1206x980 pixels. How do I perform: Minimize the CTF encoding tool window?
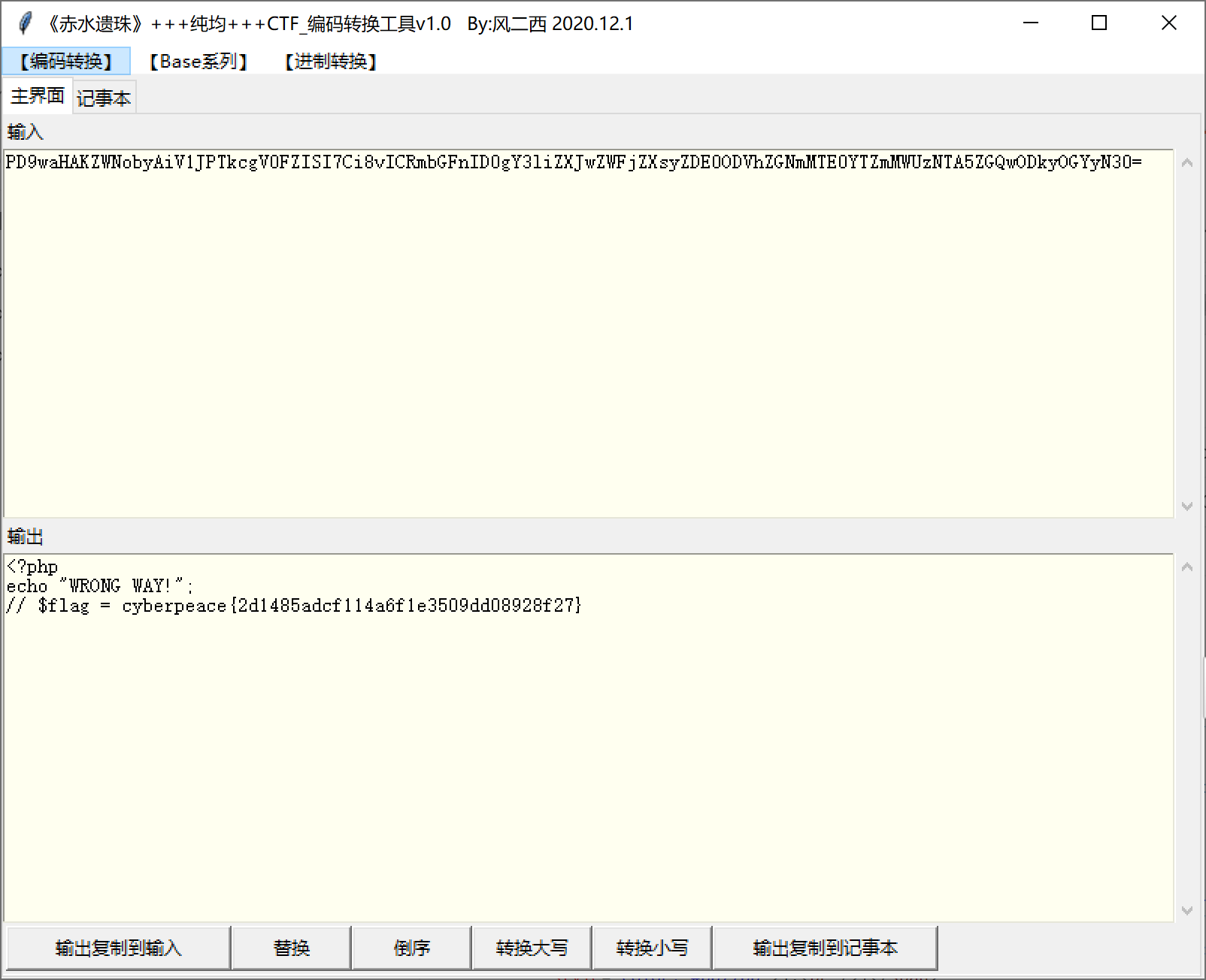click(1029, 23)
